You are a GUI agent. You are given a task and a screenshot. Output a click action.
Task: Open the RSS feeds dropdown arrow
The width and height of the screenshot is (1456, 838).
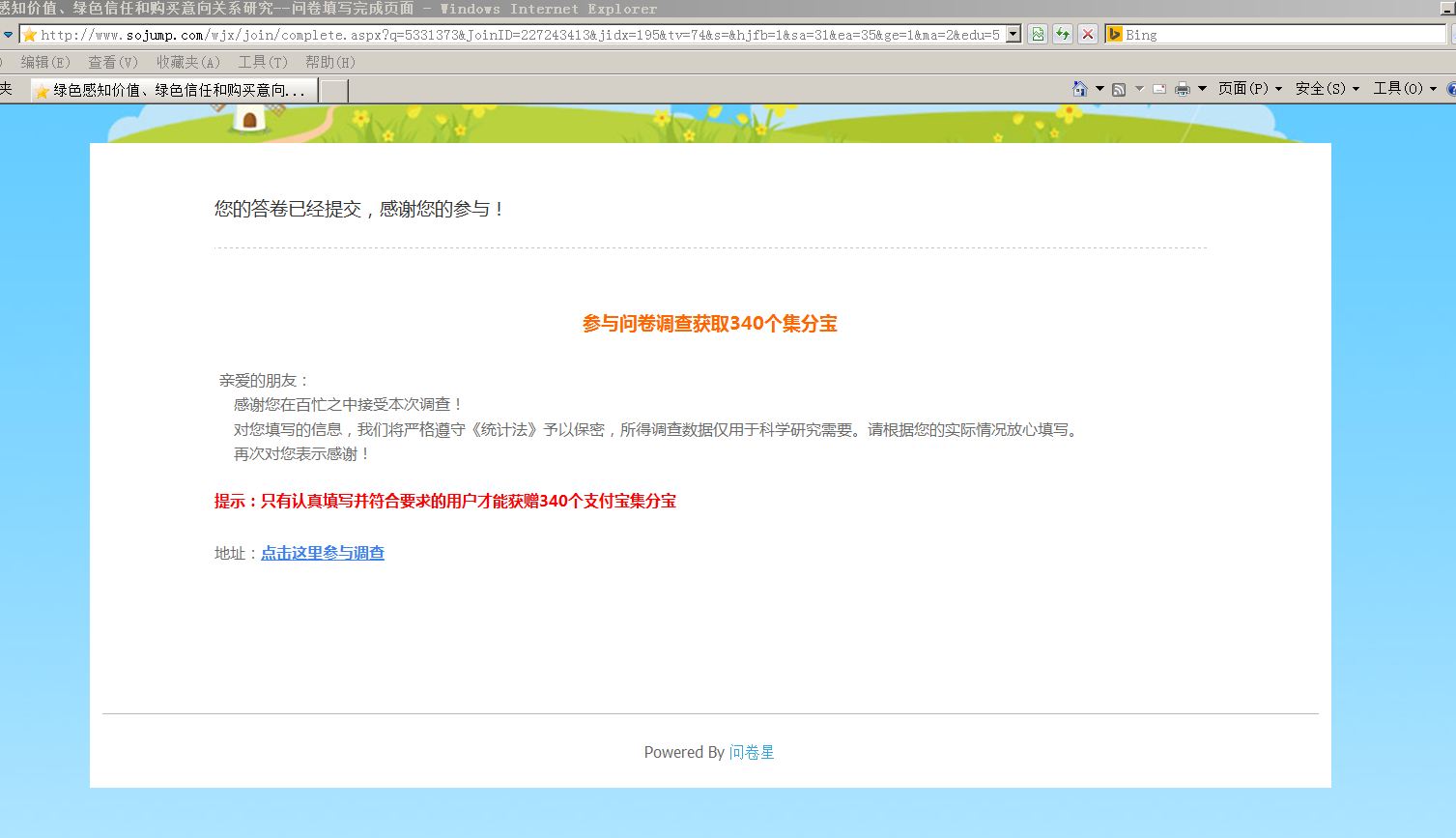tap(1139, 89)
